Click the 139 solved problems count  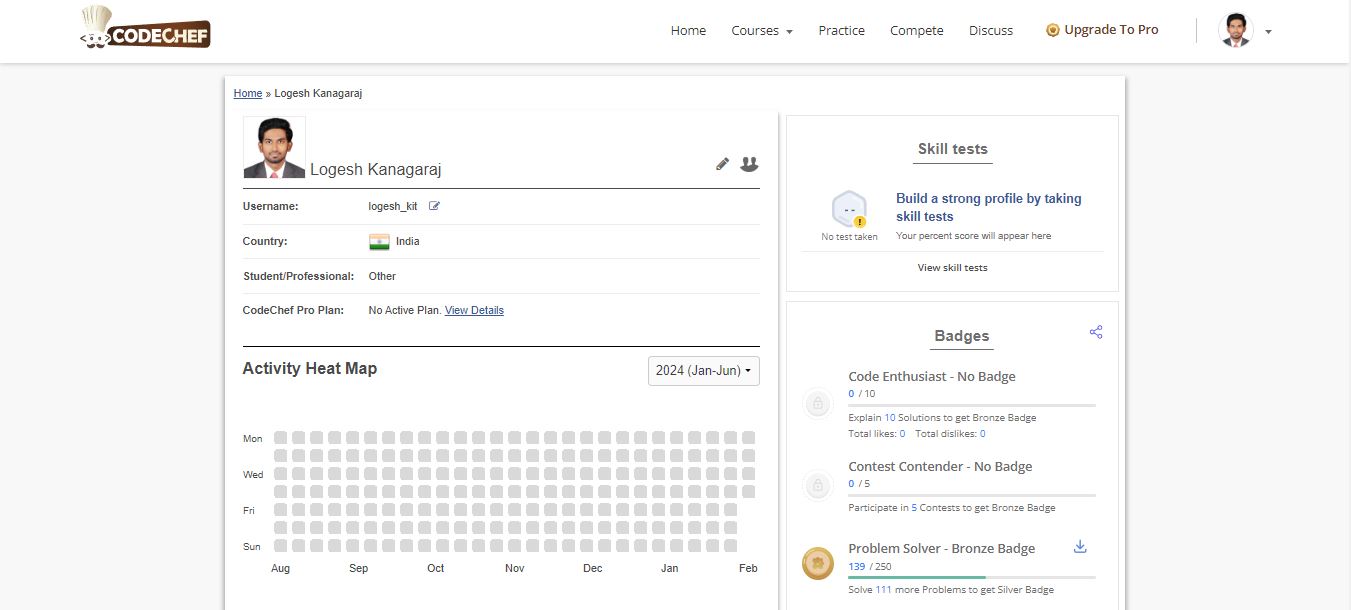(857, 566)
